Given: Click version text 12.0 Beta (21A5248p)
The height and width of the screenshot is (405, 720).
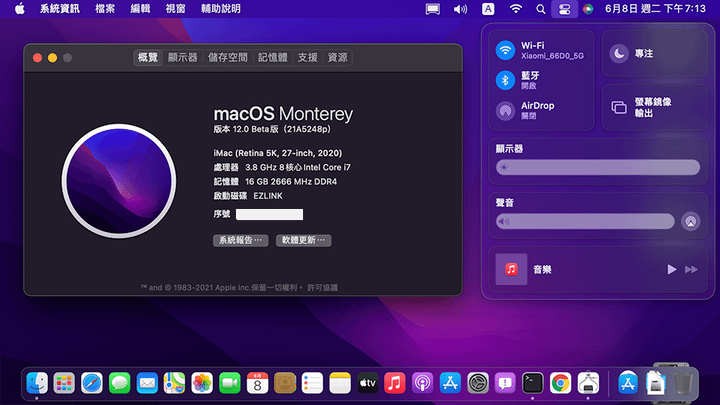Looking at the screenshot, I should (272, 129).
